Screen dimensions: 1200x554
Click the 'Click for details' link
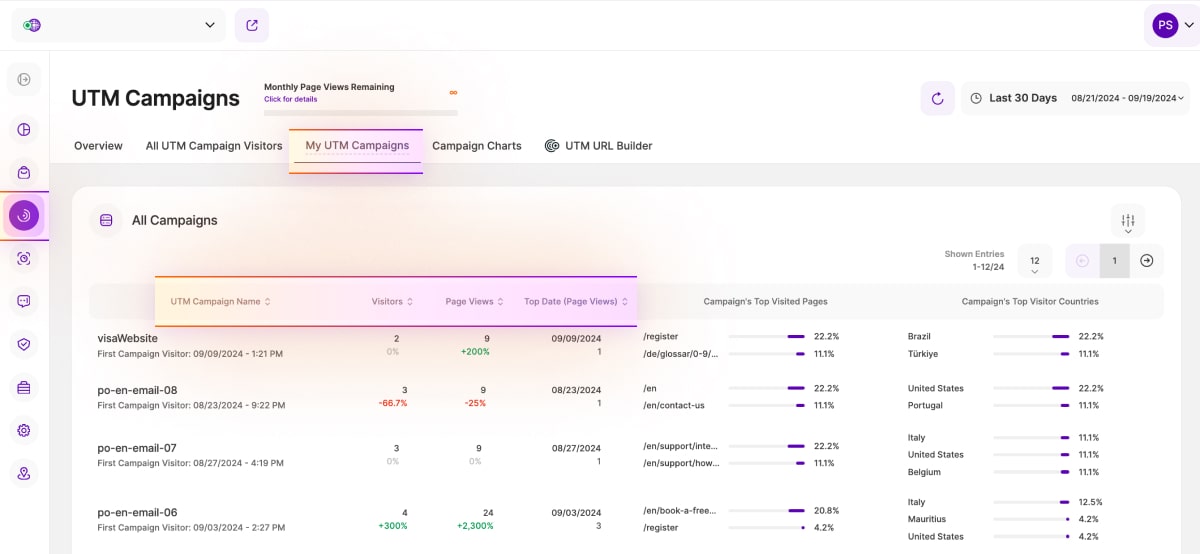coord(290,100)
